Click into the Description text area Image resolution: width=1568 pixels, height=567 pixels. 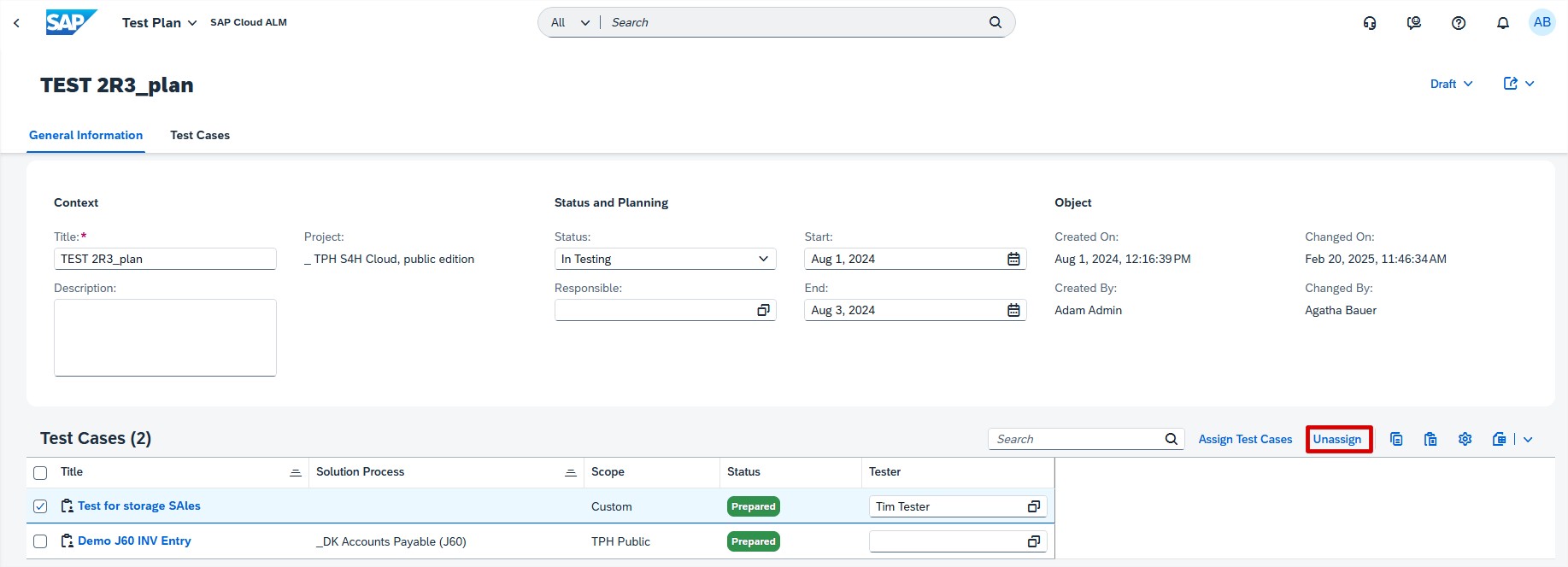tap(165, 337)
